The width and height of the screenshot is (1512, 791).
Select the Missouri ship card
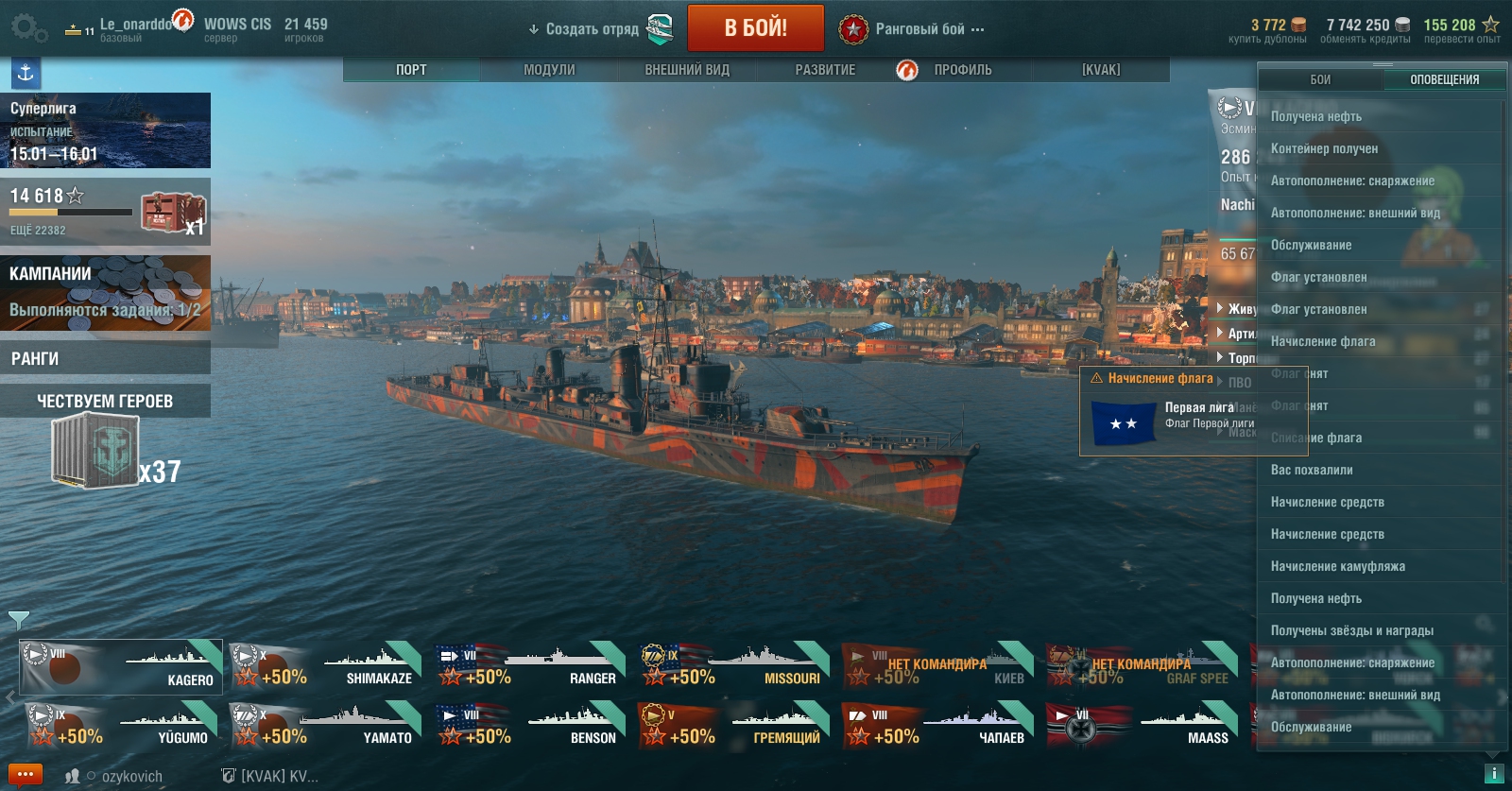tap(734, 665)
